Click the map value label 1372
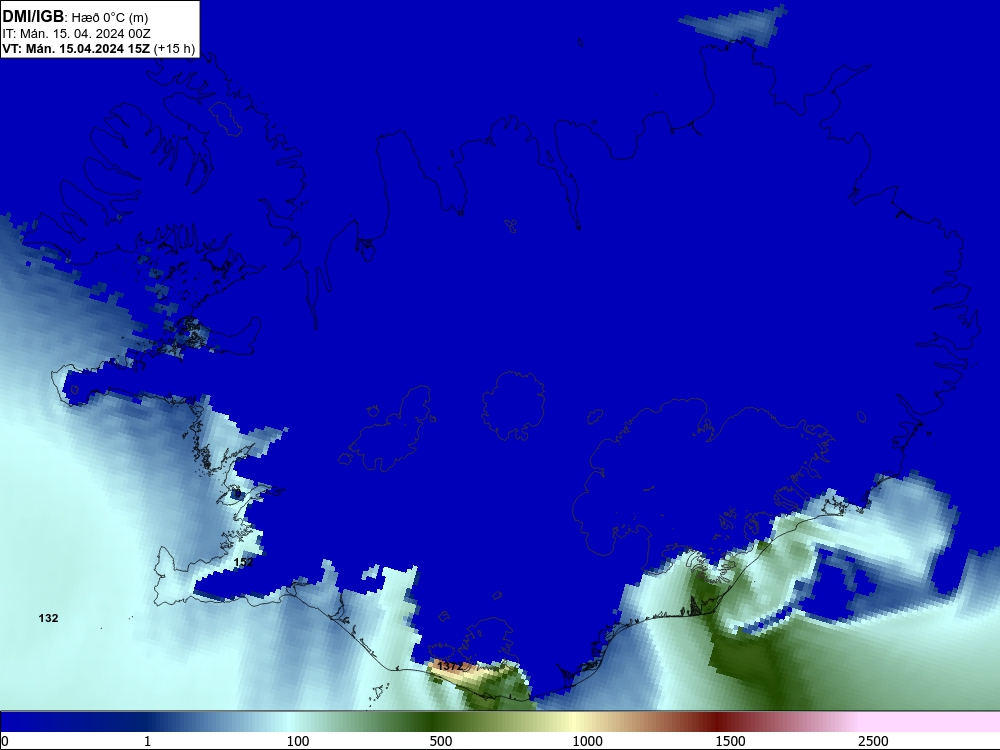This screenshot has width=1000, height=750. coord(450,666)
